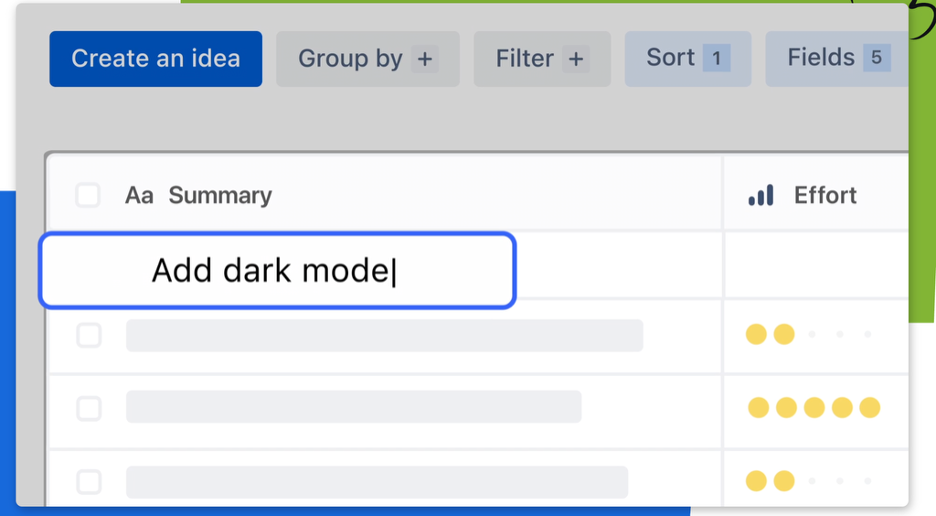Click the plus icon in Group by
Viewport: 936px width, 516px height.
tap(425, 59)
